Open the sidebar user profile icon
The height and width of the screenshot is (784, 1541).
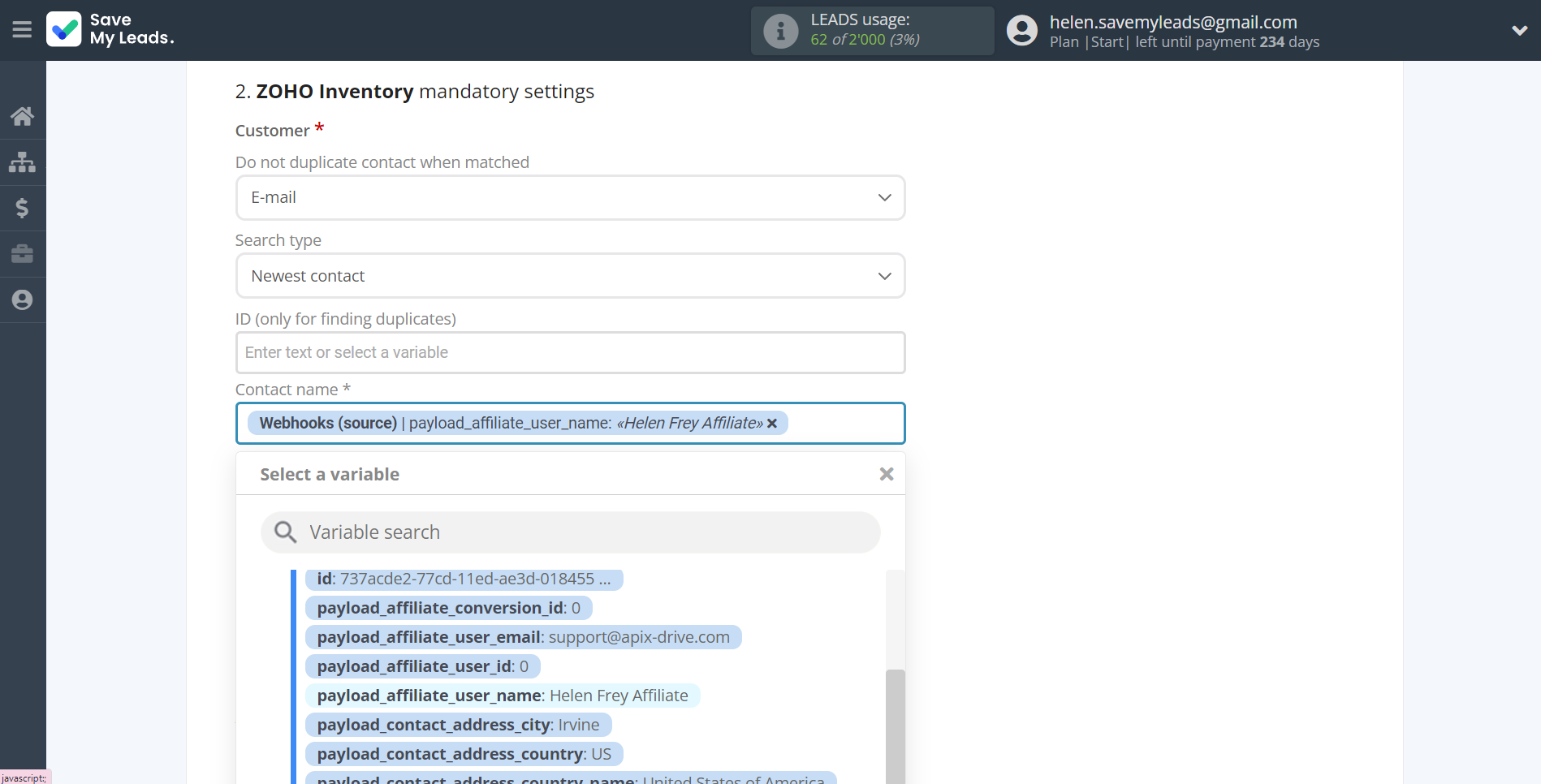[x=22, y=300]
